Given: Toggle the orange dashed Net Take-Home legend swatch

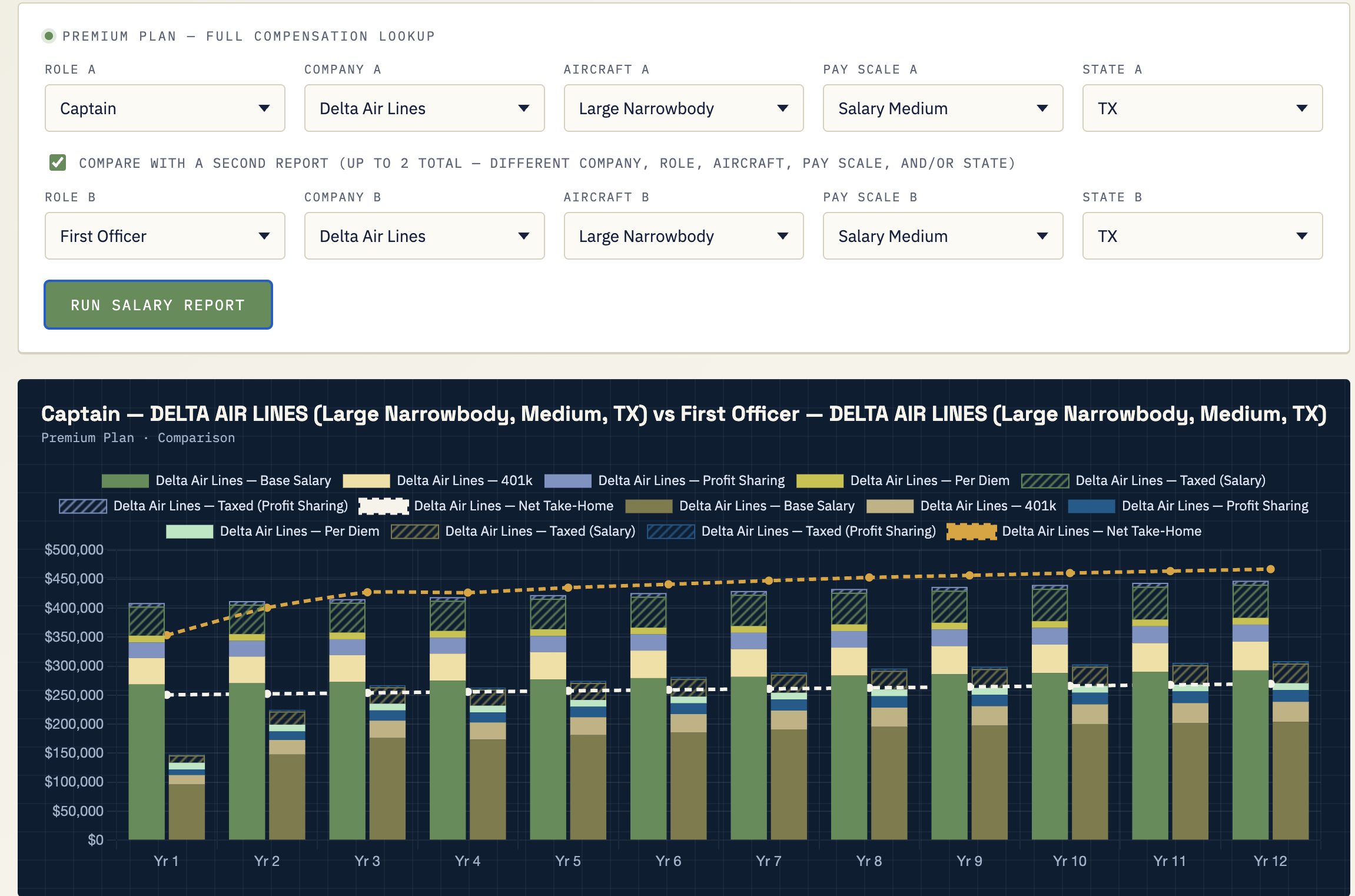Looking at the screenshot, I should click(972, 532).
